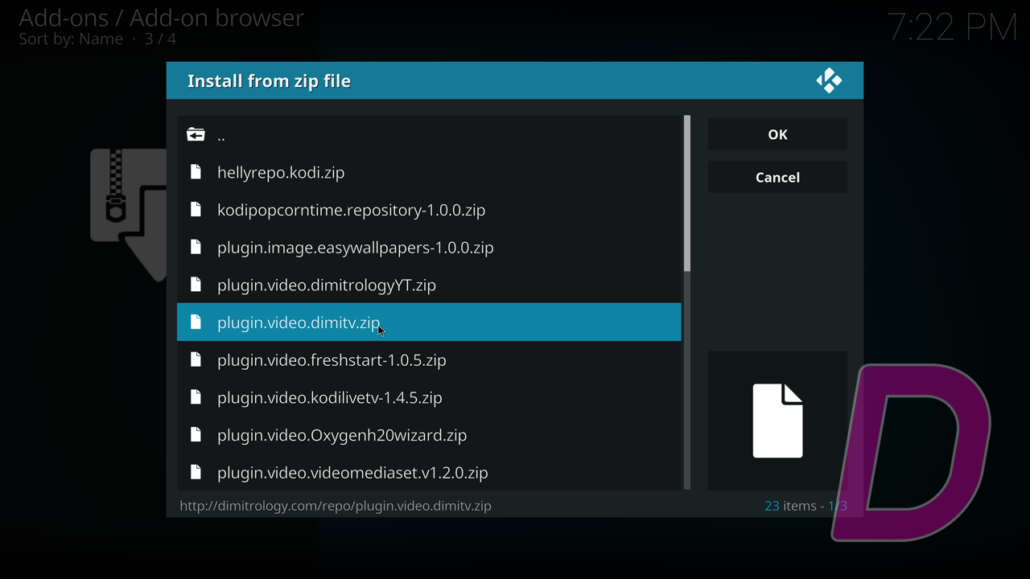The height and width of the screenshot is (579, 1030).
Task: Click file icon beside hellyrepo.kodi.zip
Action: (196, 172)
